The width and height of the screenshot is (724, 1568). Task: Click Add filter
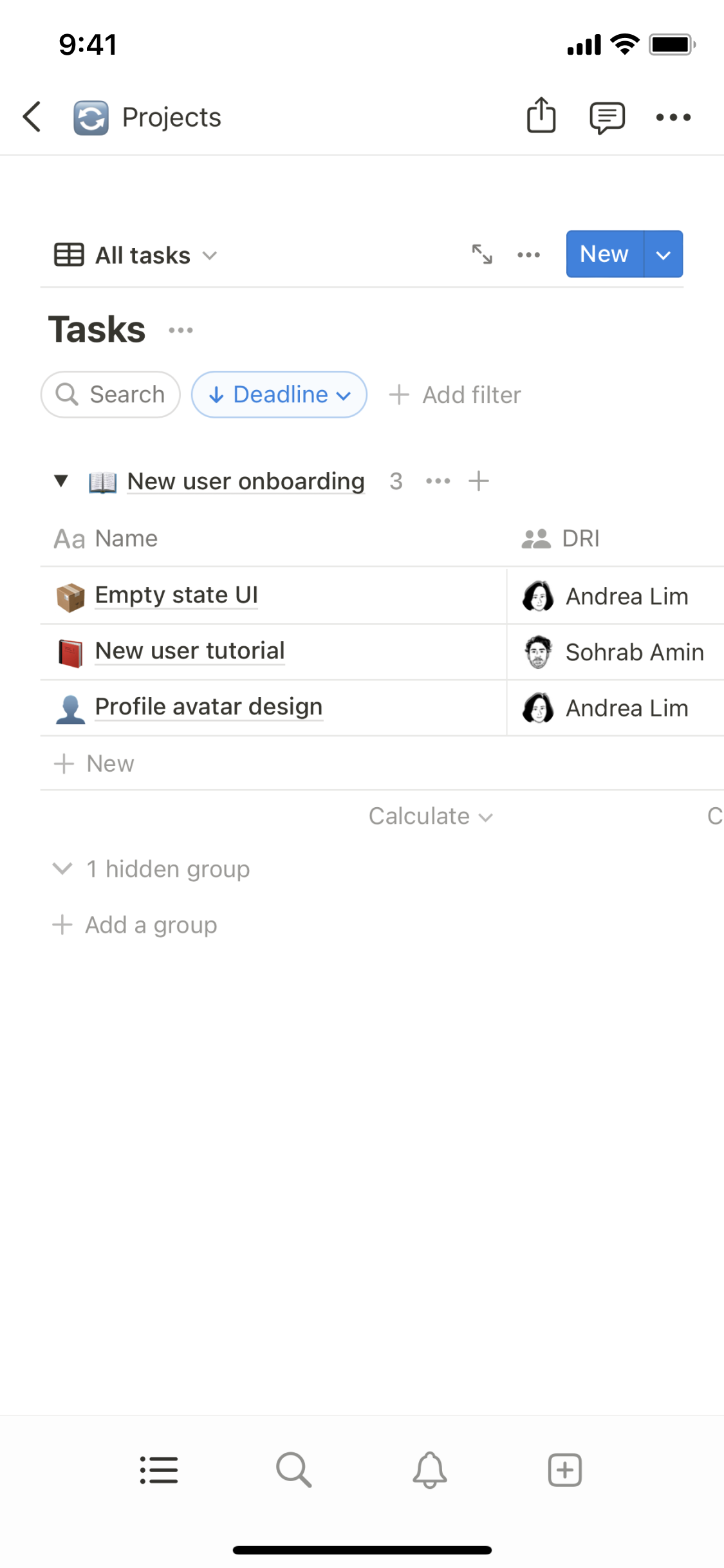[456, 395]
